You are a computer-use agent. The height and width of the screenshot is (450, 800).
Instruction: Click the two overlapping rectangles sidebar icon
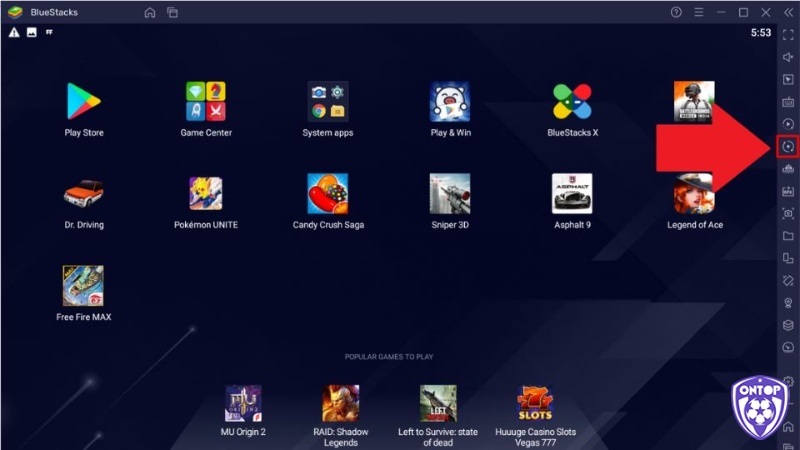(788, 258)
